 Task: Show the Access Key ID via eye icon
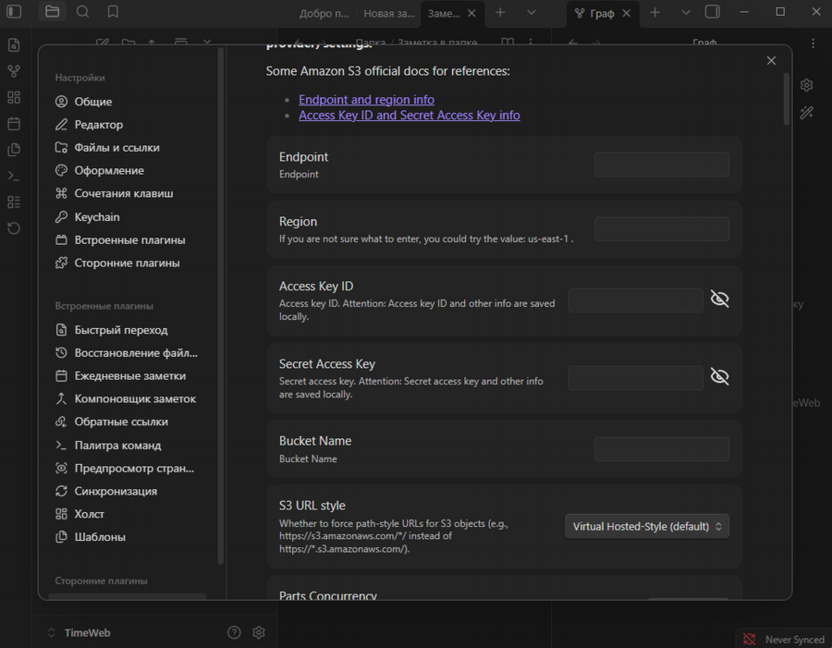click(x=719, y=299)
